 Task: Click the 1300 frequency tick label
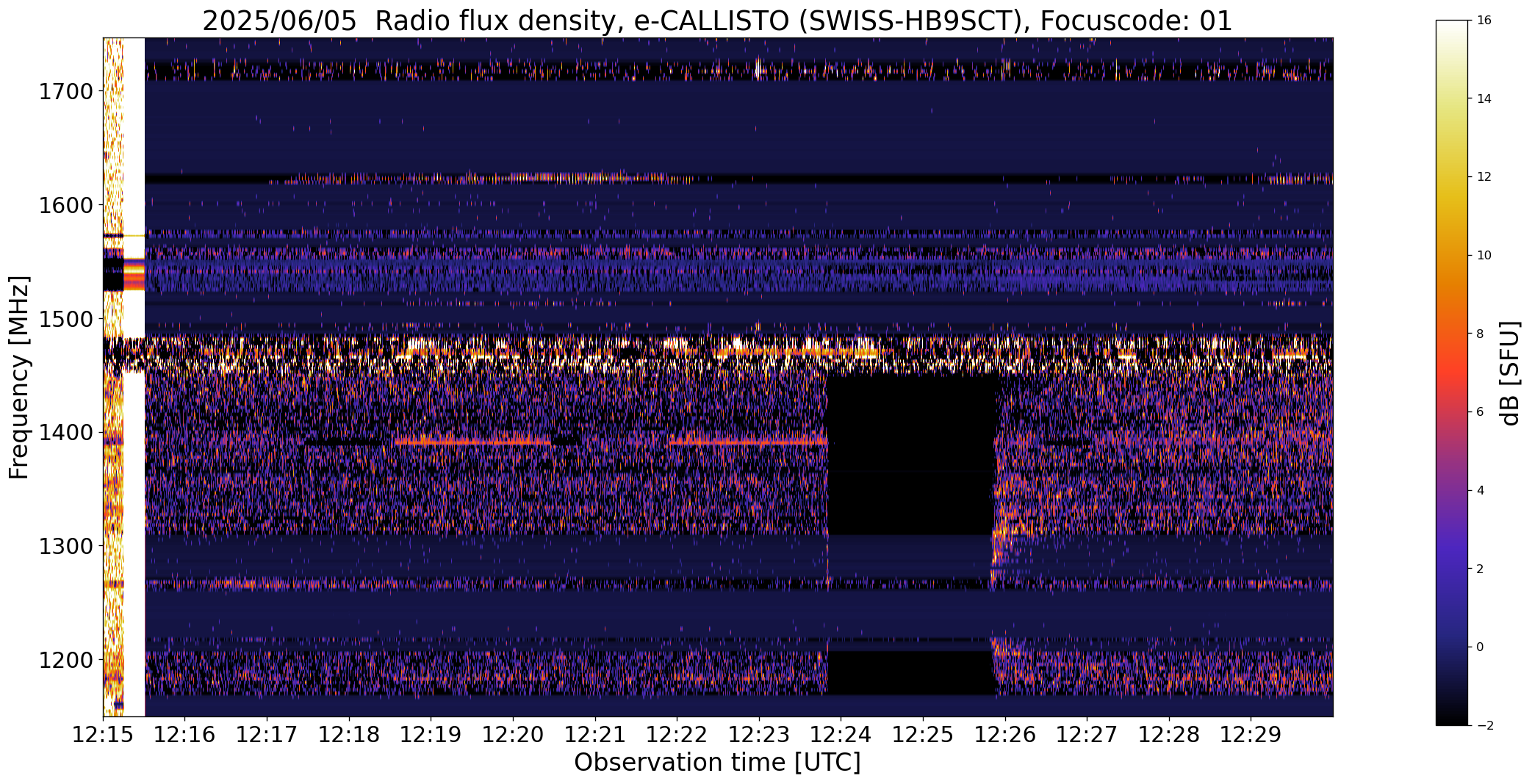[65, 546]
